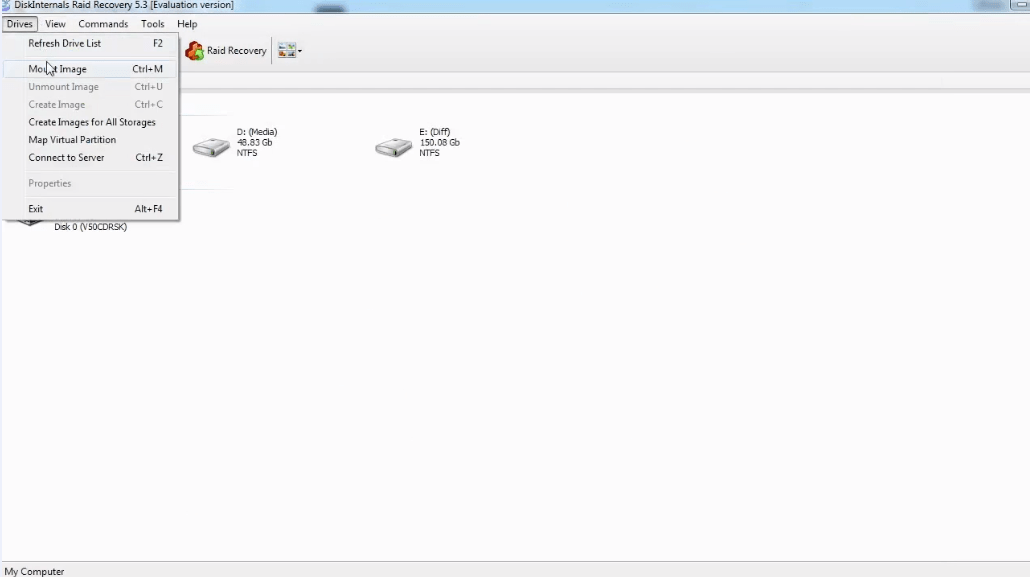The height and width of the screenshot is (577, 1030).
Task: Open the View menu
Action: (55, 24)
